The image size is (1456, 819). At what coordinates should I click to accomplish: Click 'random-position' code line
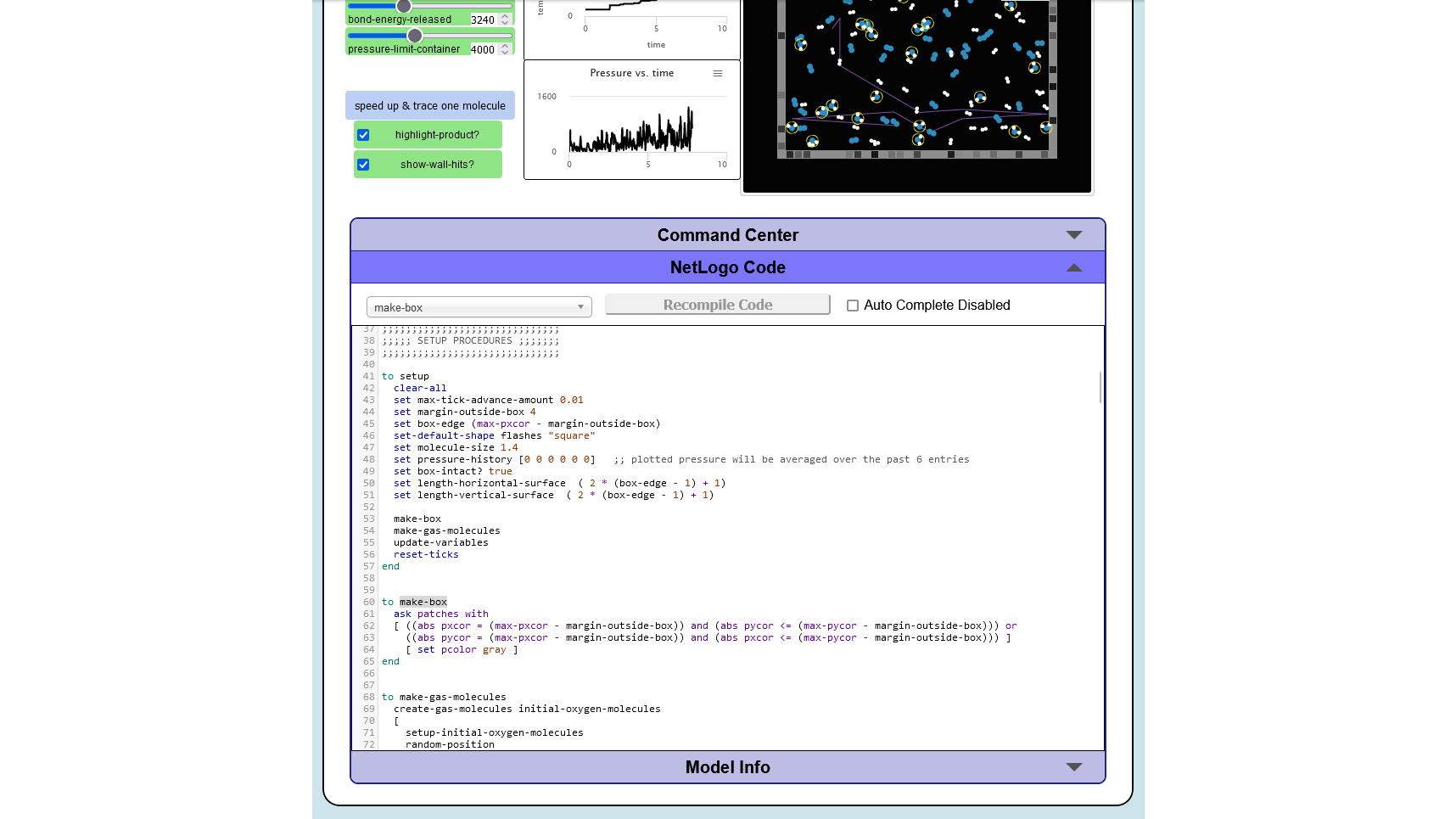[x=450, y=744]
